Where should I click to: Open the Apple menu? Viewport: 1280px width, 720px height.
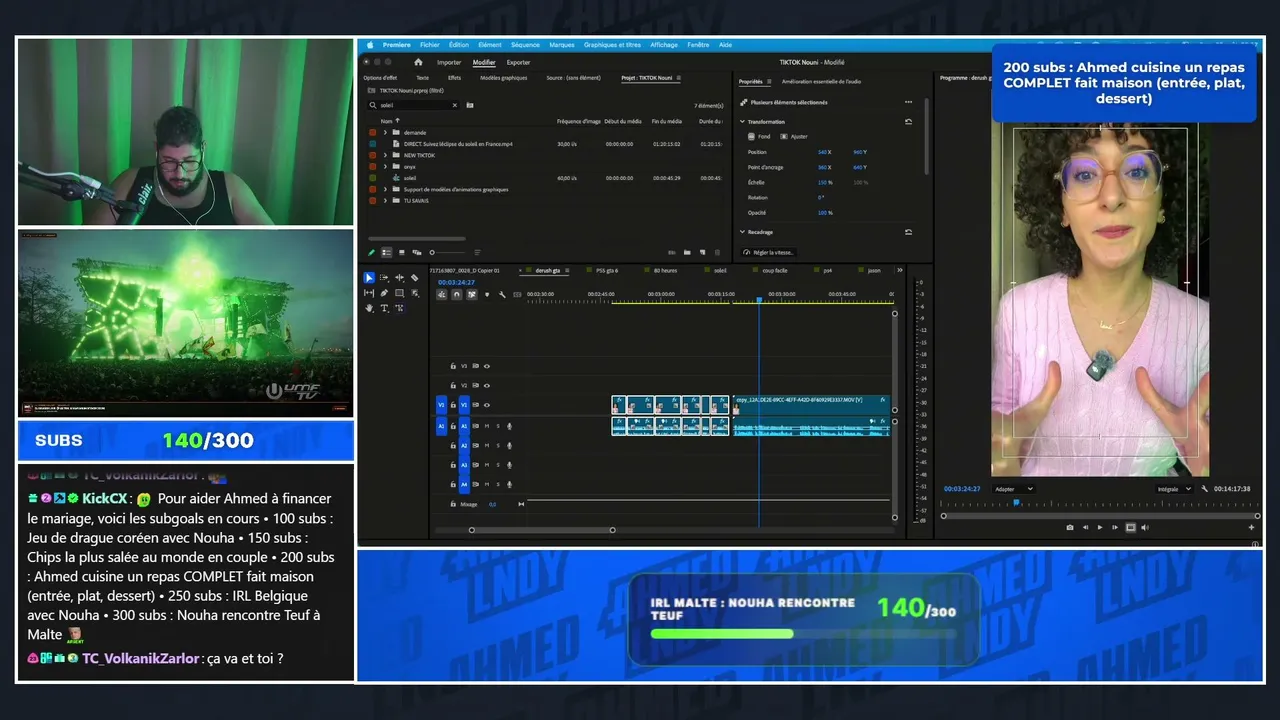(370, 45)
